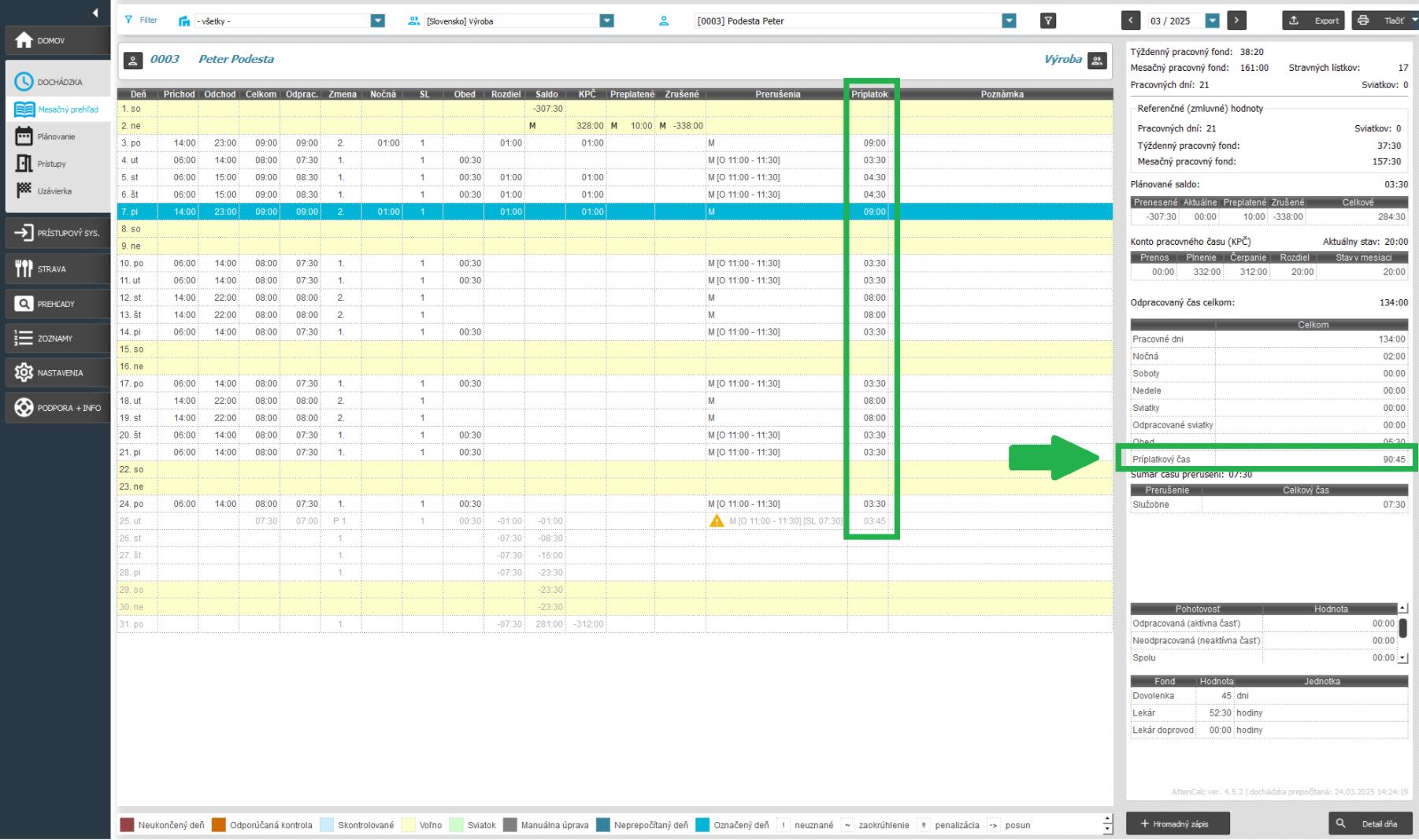Click the Export button

pos(1313,21)
